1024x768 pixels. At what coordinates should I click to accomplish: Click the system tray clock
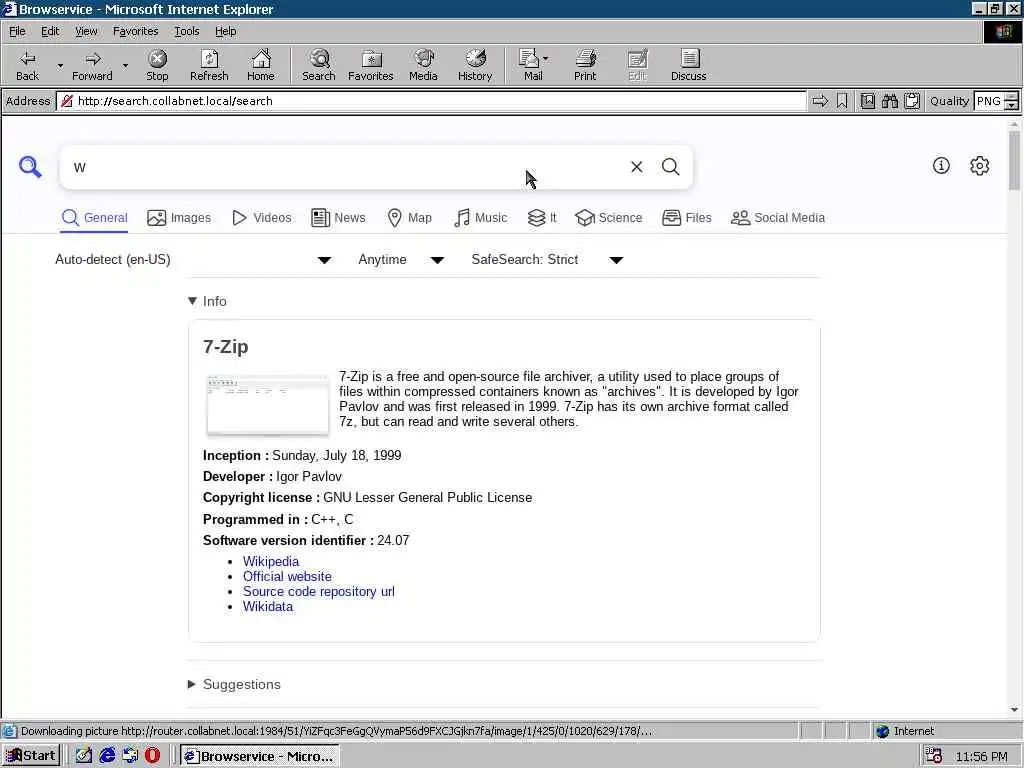point(981,756)
